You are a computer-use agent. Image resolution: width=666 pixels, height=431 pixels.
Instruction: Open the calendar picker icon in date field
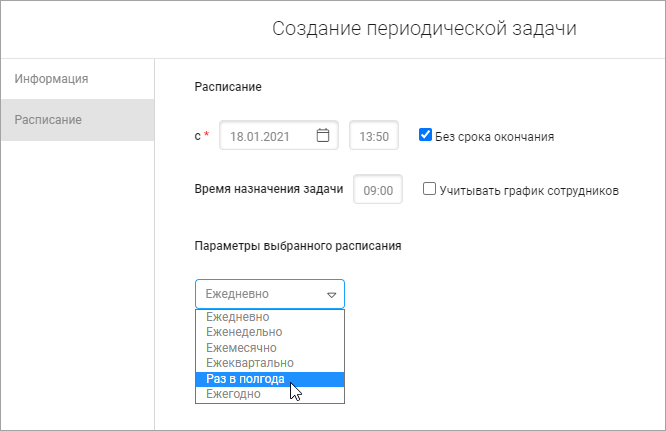(323, 136)
